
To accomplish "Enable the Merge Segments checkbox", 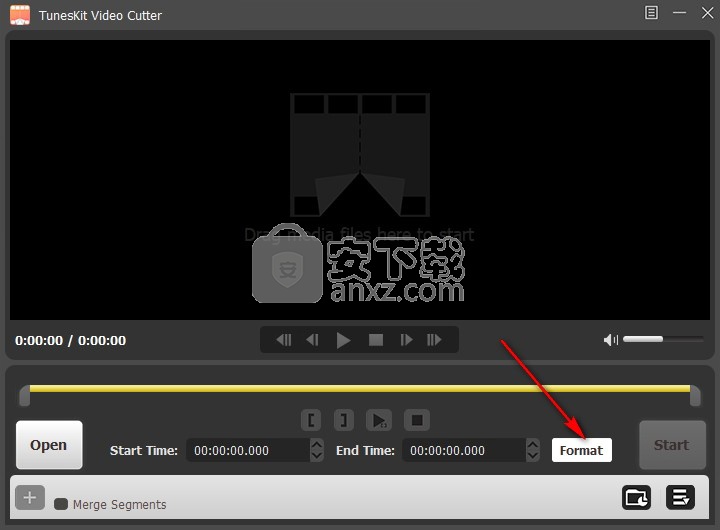I will click(61, 504).
